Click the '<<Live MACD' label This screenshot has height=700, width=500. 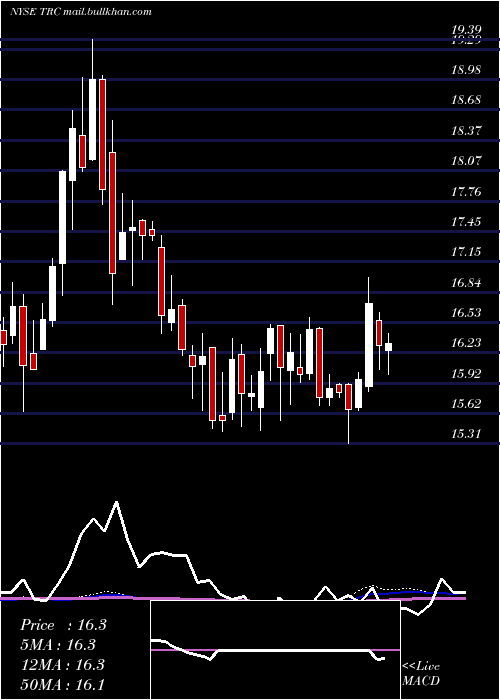[421, 673]
